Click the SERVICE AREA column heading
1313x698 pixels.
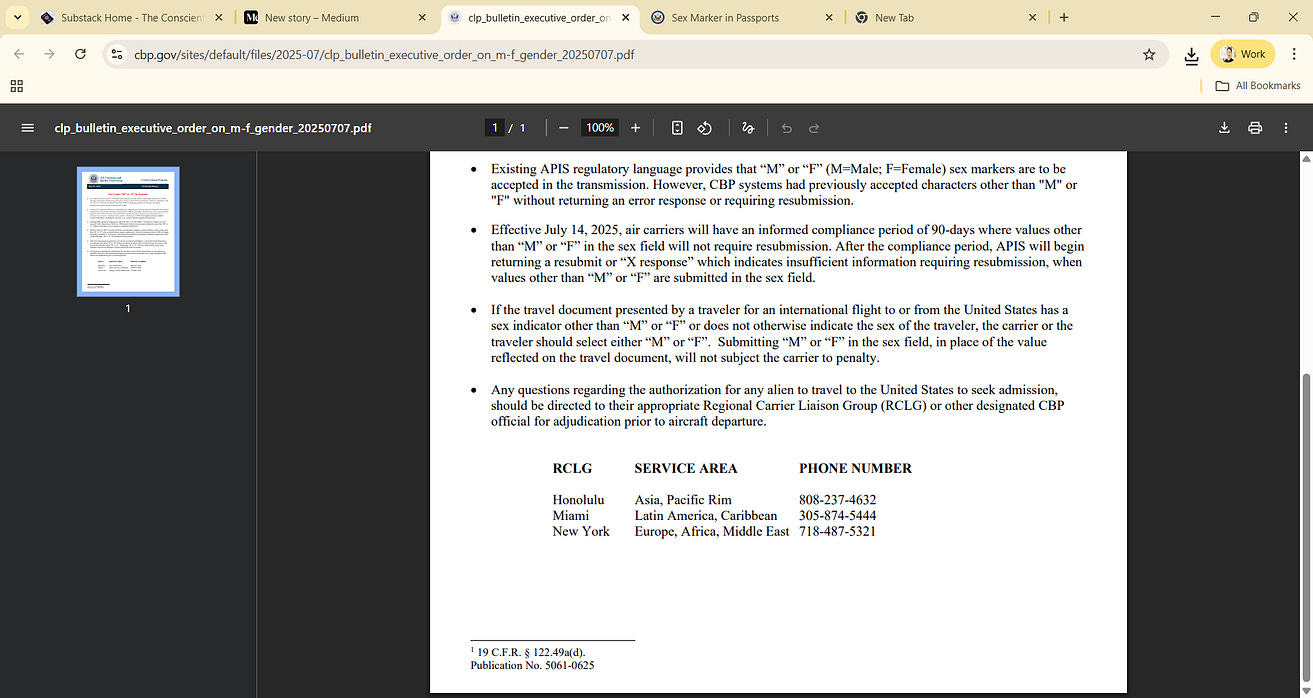click(686, 468)
